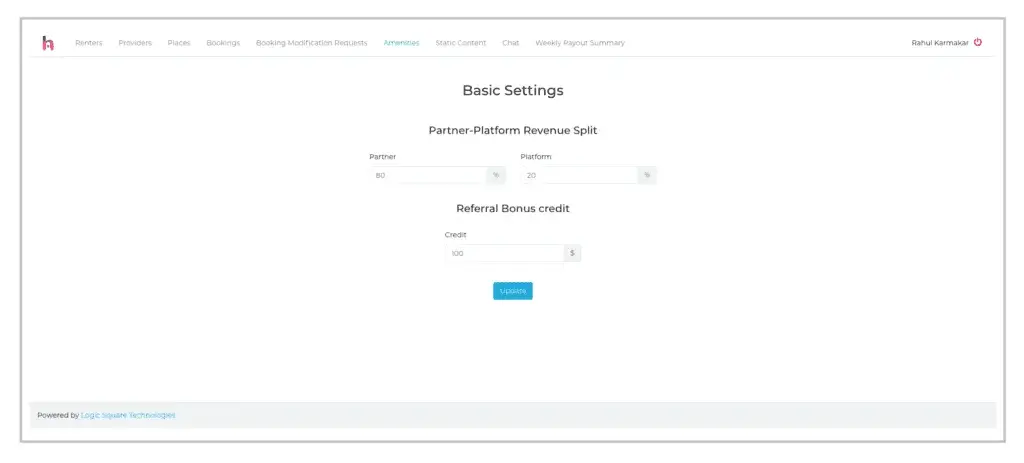Focus the Partner percentage input field
The width and height of the screenshot is (1024, 463).
(x=428, y=175)
